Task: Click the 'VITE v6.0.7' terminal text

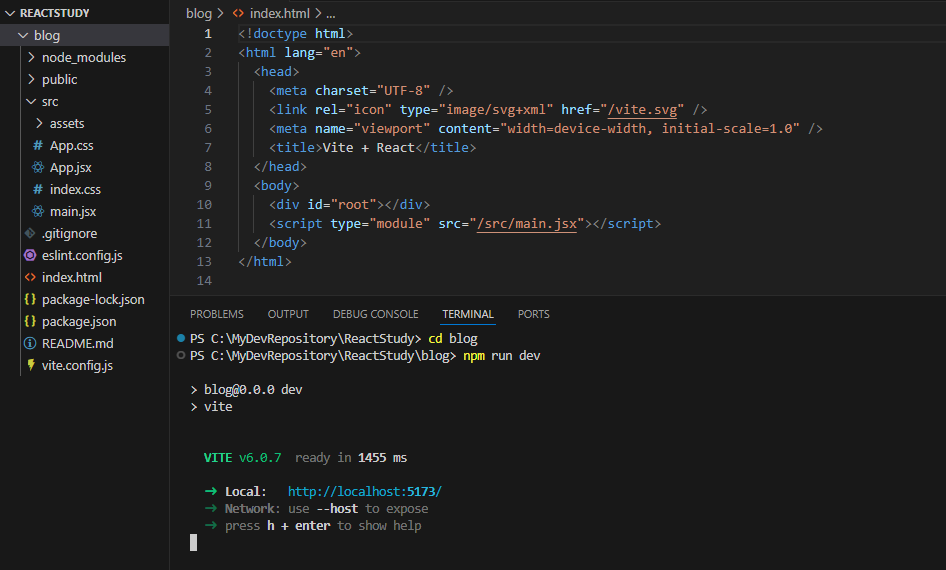Action: [x=243, y=458]
